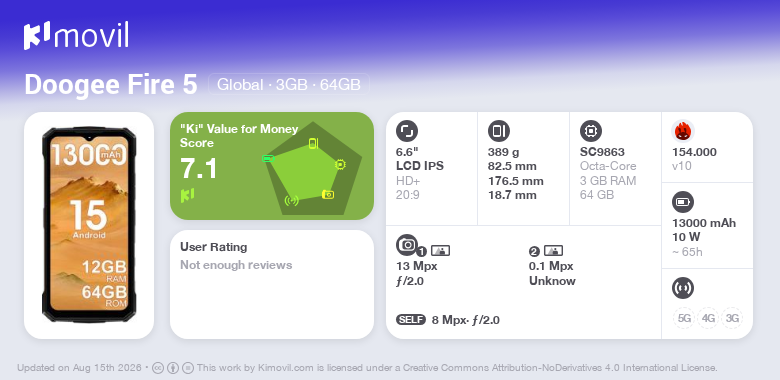Screen dimensions: 780x380
Task: Click the main camera icon
Action: [407, 244]
